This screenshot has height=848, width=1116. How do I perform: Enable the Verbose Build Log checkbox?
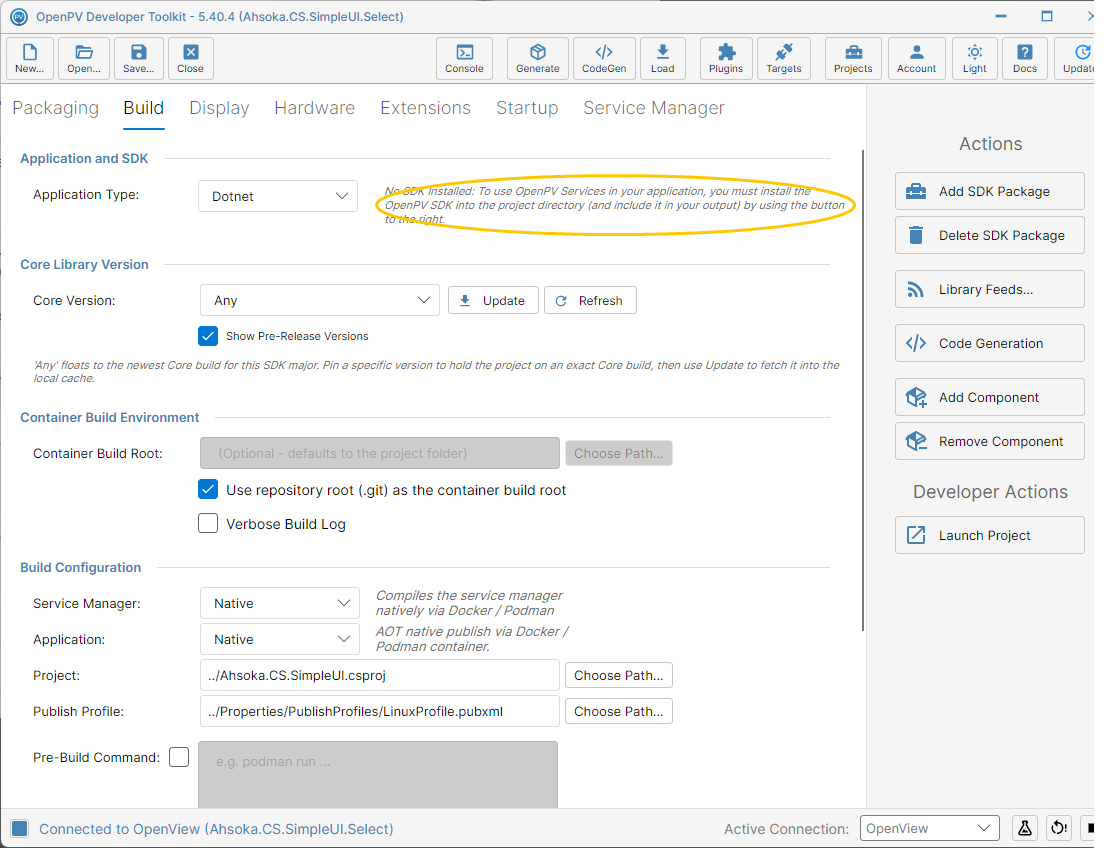(208, 523)
